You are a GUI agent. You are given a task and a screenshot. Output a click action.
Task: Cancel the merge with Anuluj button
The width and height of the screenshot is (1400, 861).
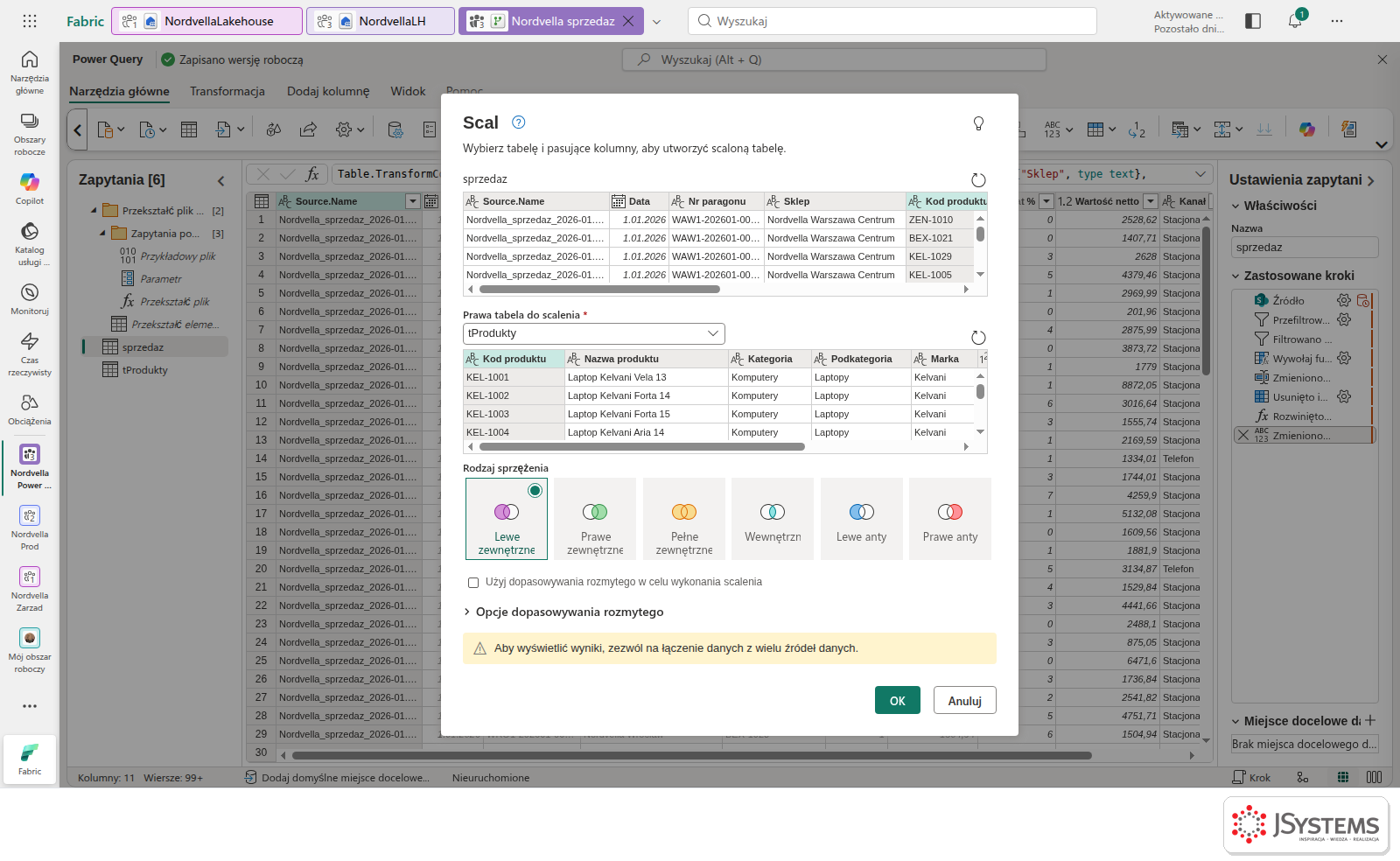[965, 700]
